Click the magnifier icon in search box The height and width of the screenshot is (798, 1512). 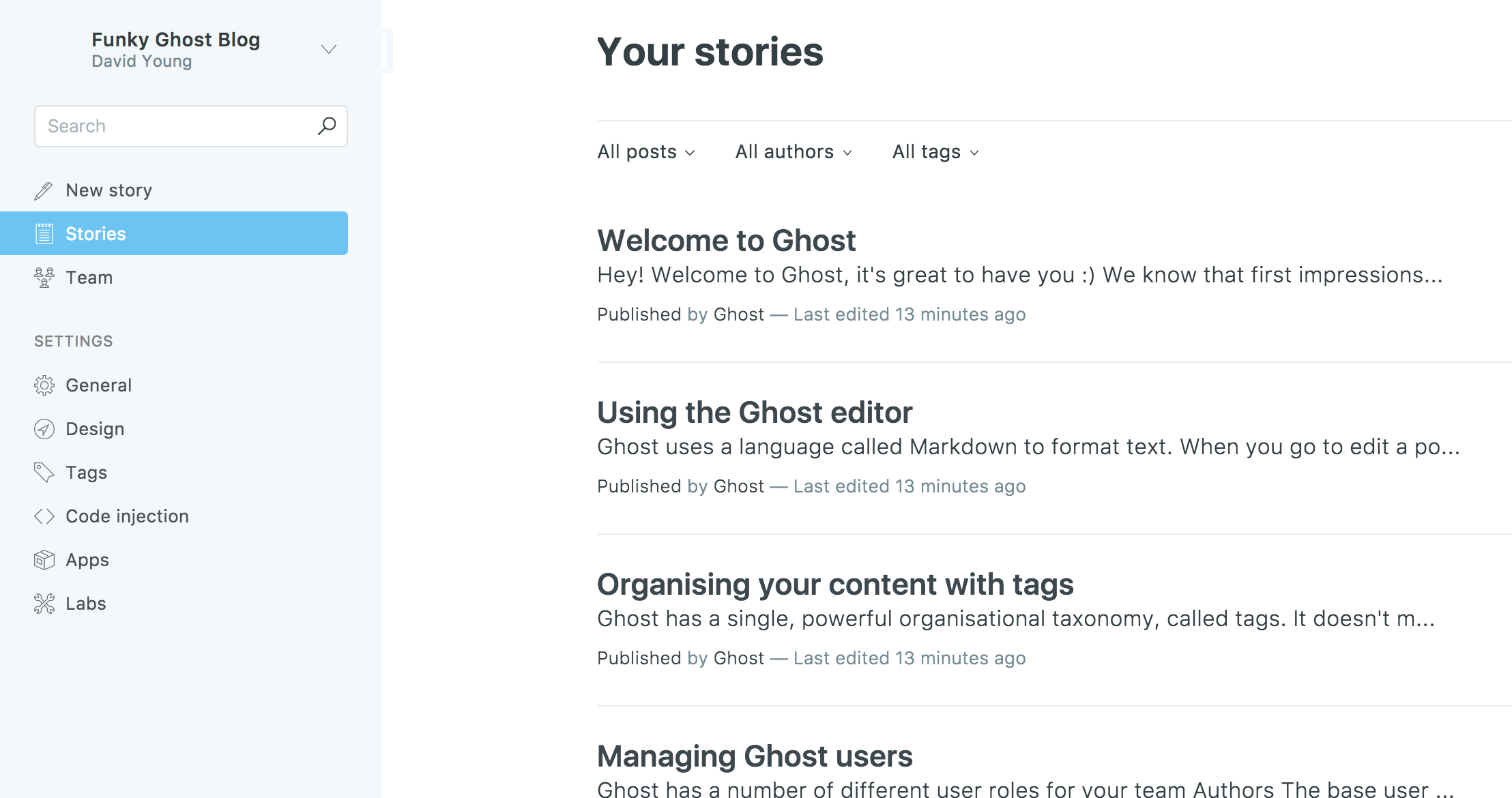(x=327, y=125)
